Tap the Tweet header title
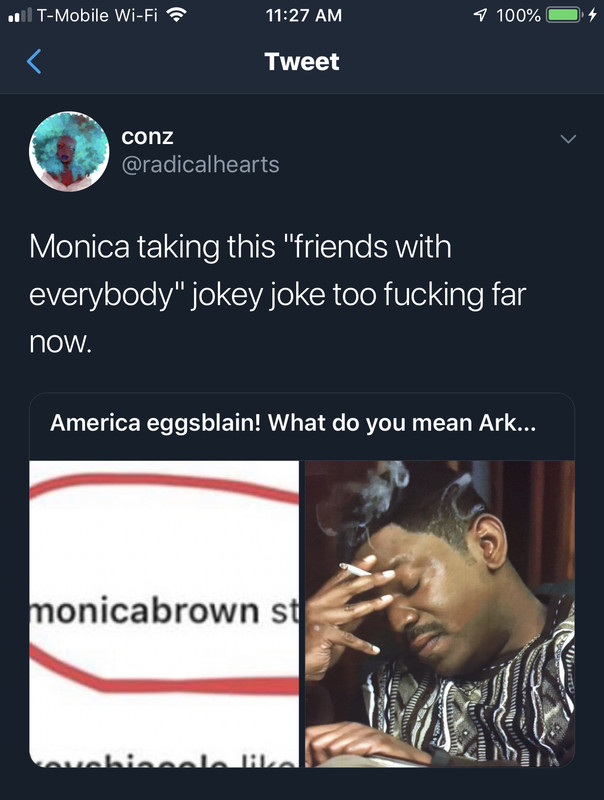This screenshot has width=604, height=800. pyautogui.click(x=301, y=62)
